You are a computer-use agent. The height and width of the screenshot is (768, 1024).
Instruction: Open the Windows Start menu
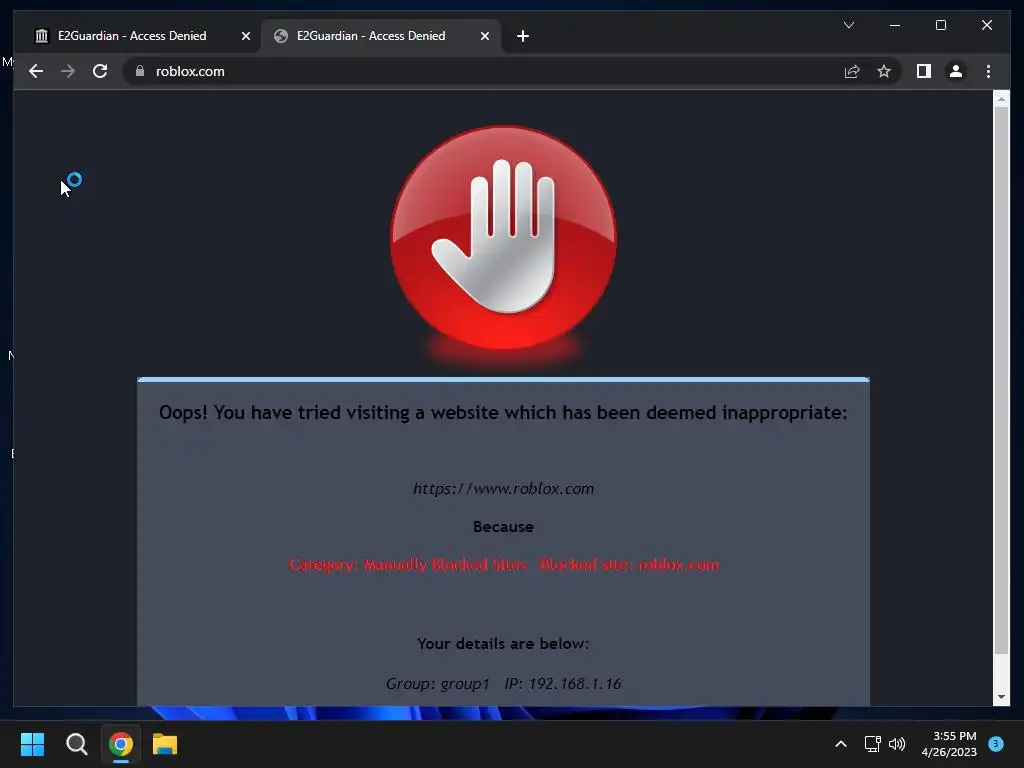(32, 744)
